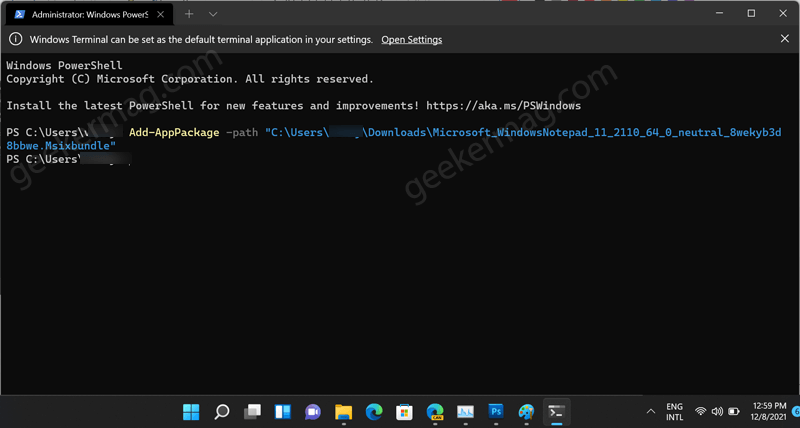Click the info icon in the notification banner

[x=16, y=39]
